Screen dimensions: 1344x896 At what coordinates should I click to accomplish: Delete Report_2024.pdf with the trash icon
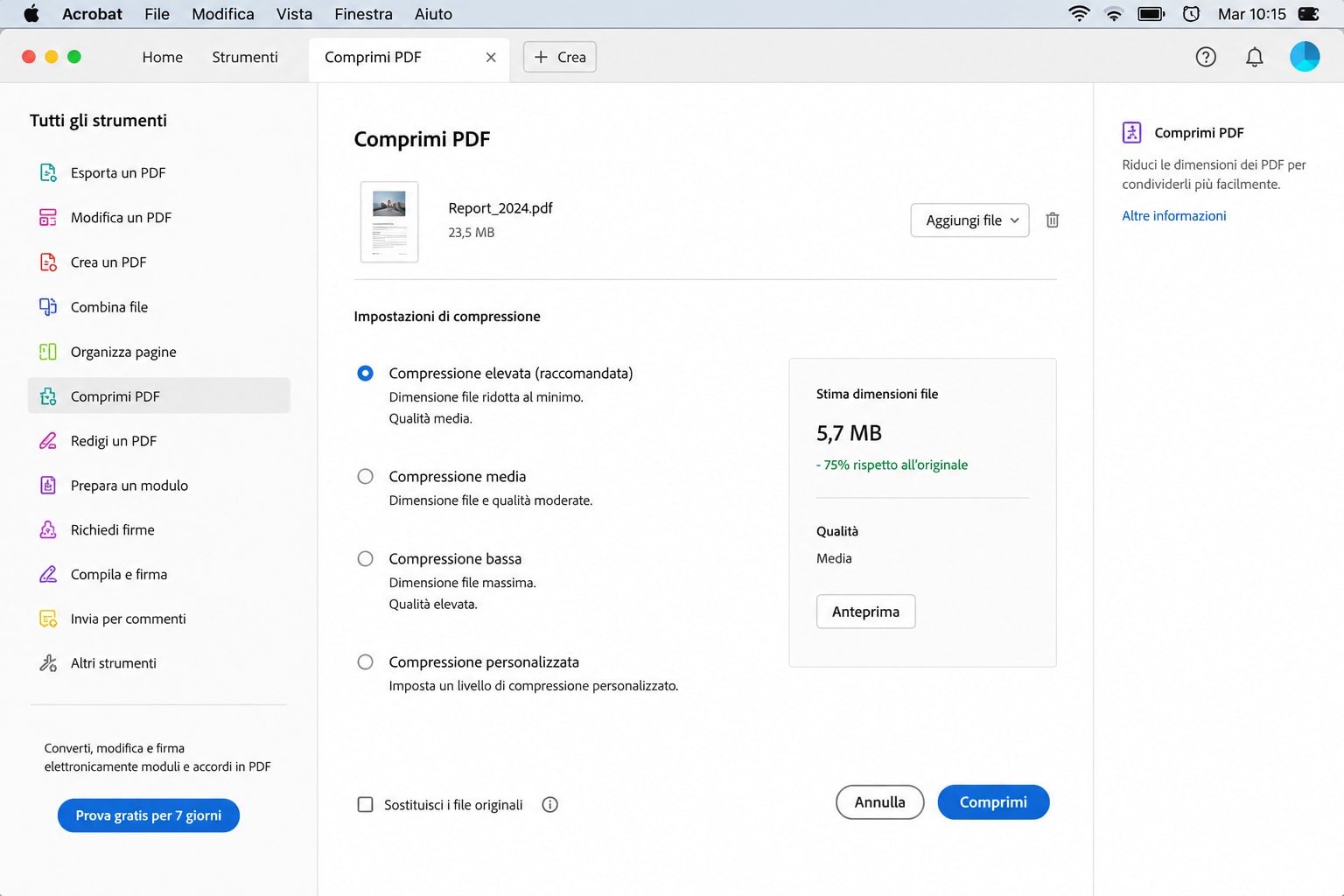1053,220
